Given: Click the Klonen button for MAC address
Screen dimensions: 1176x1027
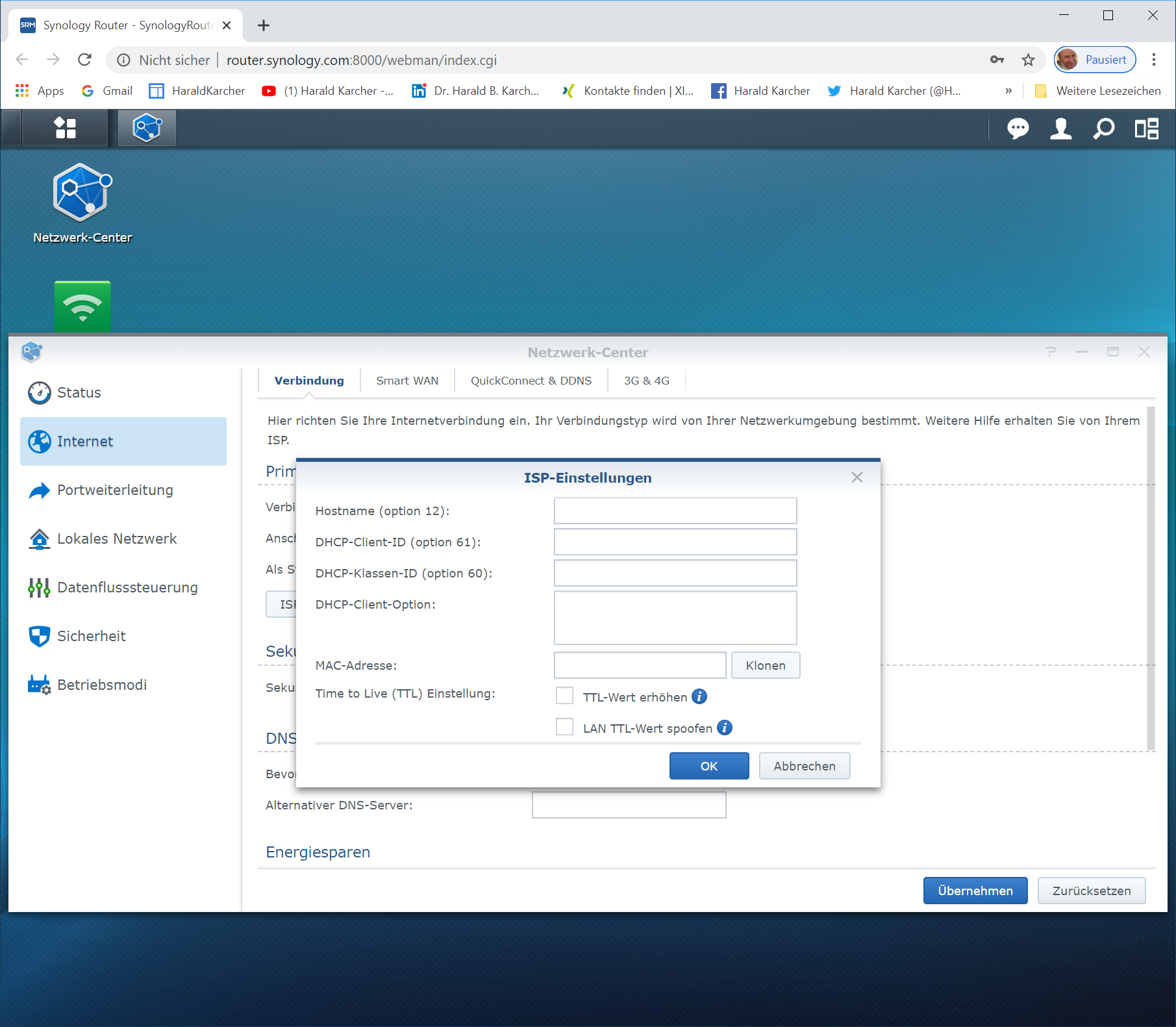Looking at the screenshot, I should click(765, 665).
